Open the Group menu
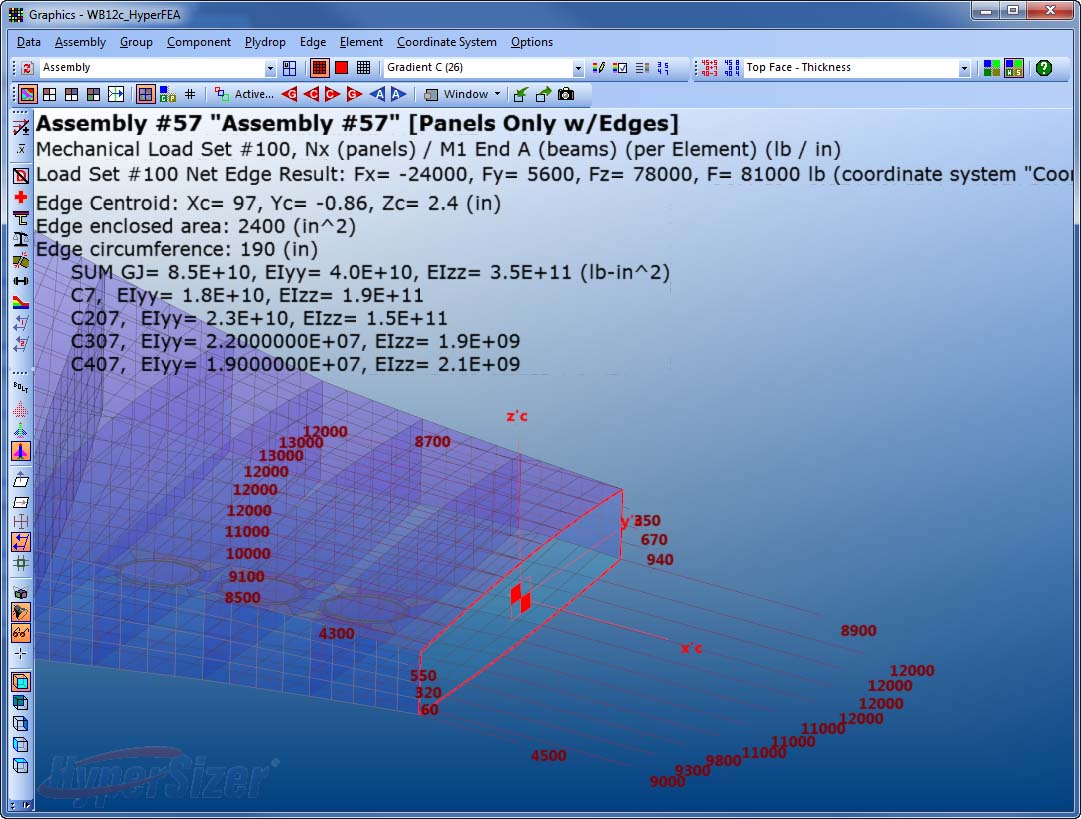The height and width of the screenshot is (819, 1081). pos(136,42)
